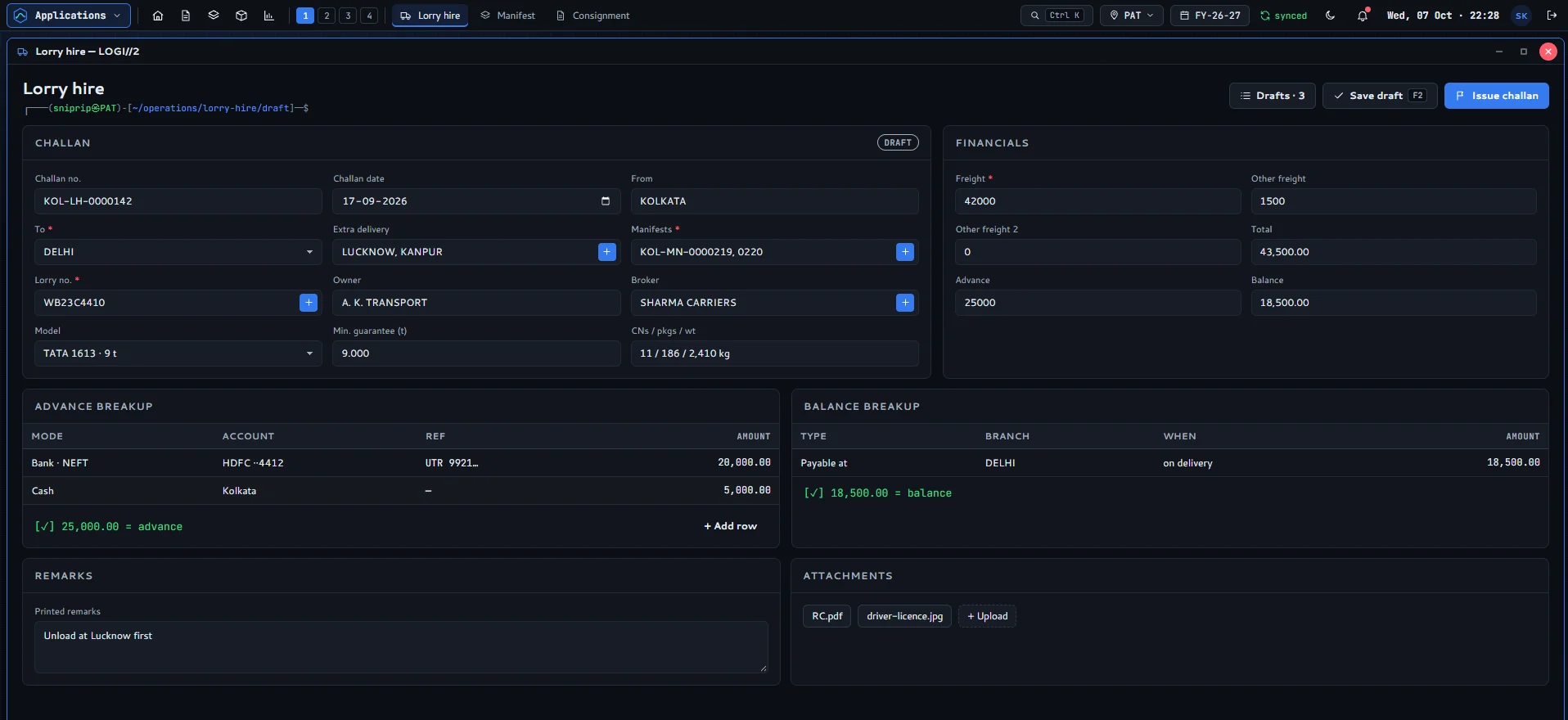The image size is (1568, 720).
Task: Open the FY-26-27 financial year selector
Action: click(1210, 16)
